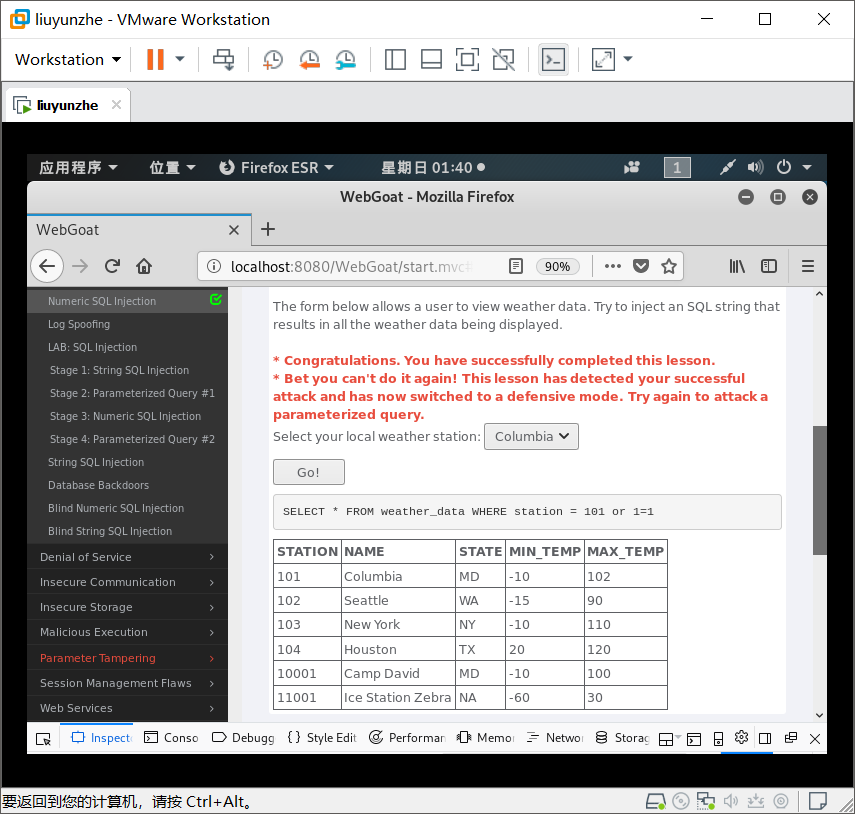This screenshot has height=814, width=855.
Task: Click workspace switcher number 1
Action: coord(677,167)
